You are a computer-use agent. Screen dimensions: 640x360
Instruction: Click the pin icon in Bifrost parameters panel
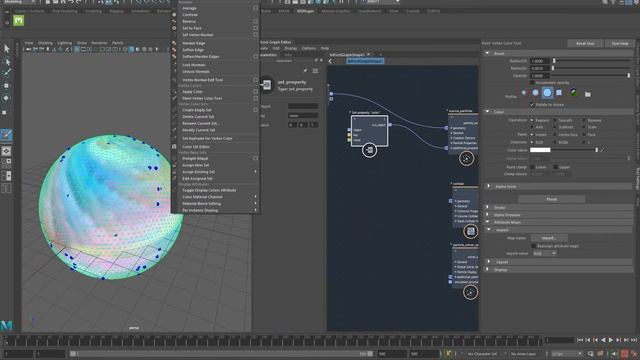tap(305, 71)
